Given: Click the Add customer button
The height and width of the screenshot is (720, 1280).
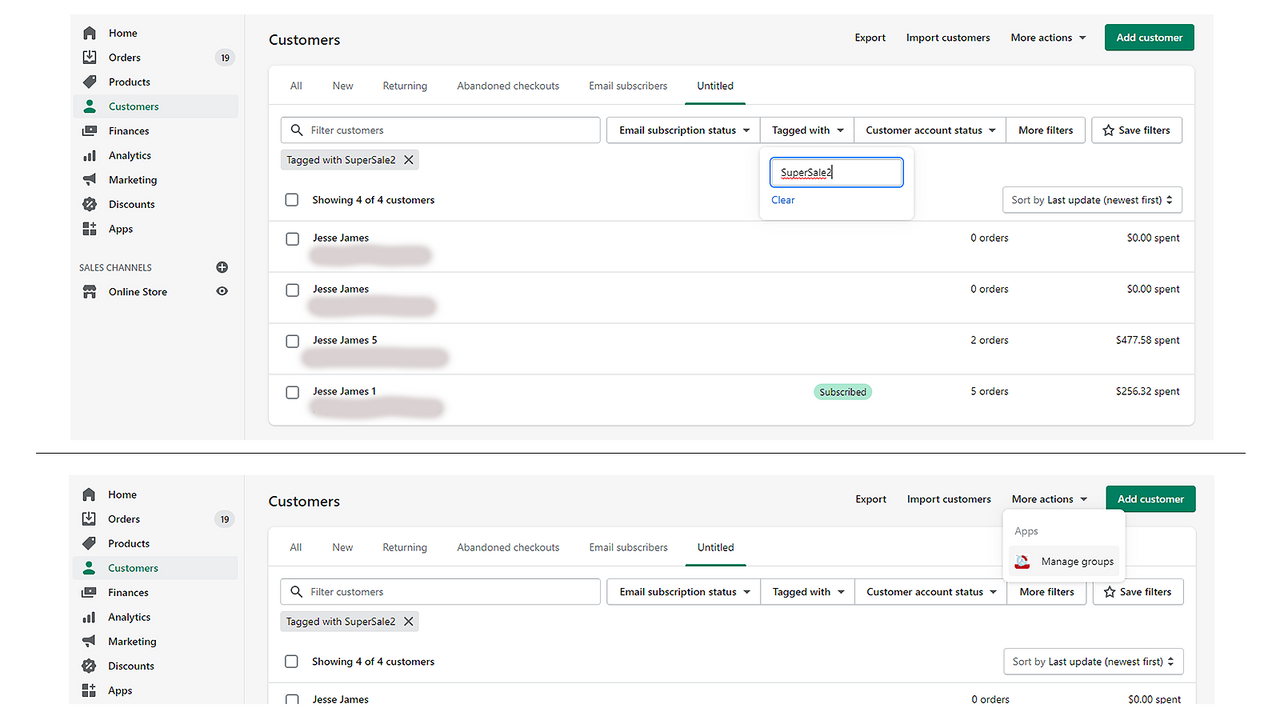Looking at the screenshot, I should pyautogui.click(x=1149, y=37).
